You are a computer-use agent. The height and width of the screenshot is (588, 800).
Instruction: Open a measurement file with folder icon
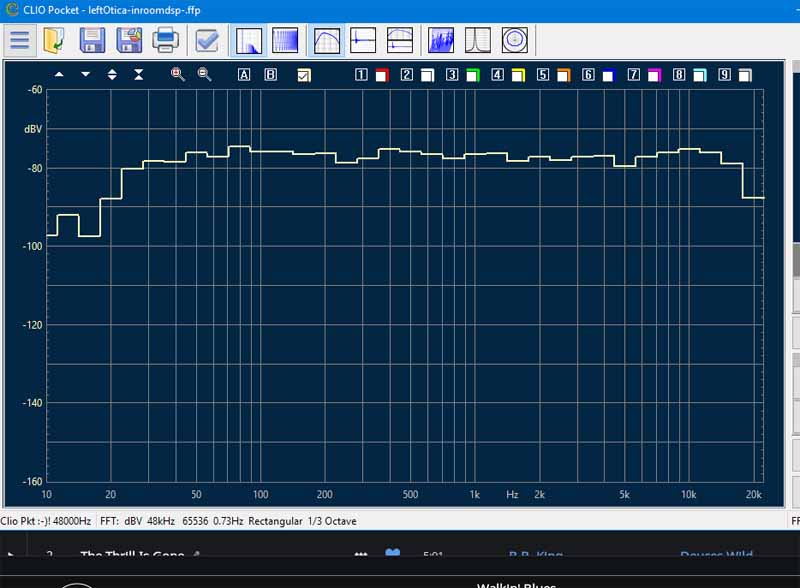pos(54,40)
